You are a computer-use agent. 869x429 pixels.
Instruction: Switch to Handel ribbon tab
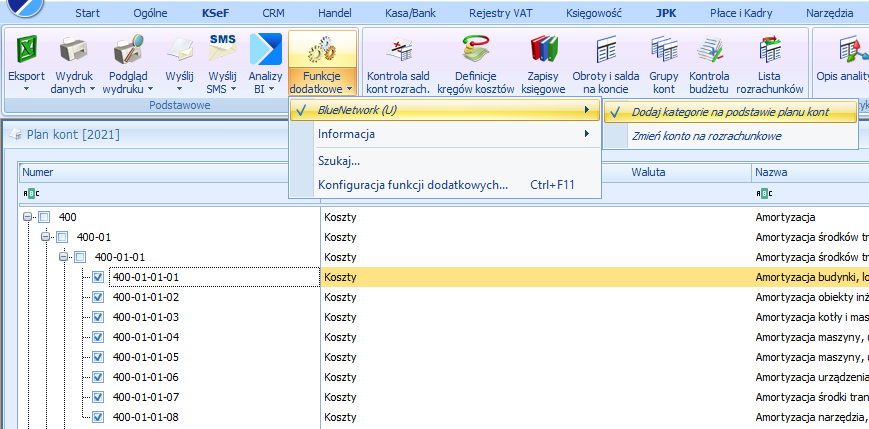pos(335,13)
